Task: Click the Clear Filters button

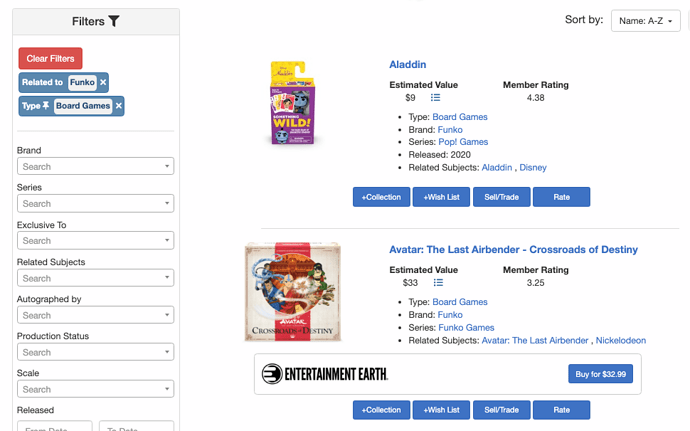Action: (x=50, y=59)
